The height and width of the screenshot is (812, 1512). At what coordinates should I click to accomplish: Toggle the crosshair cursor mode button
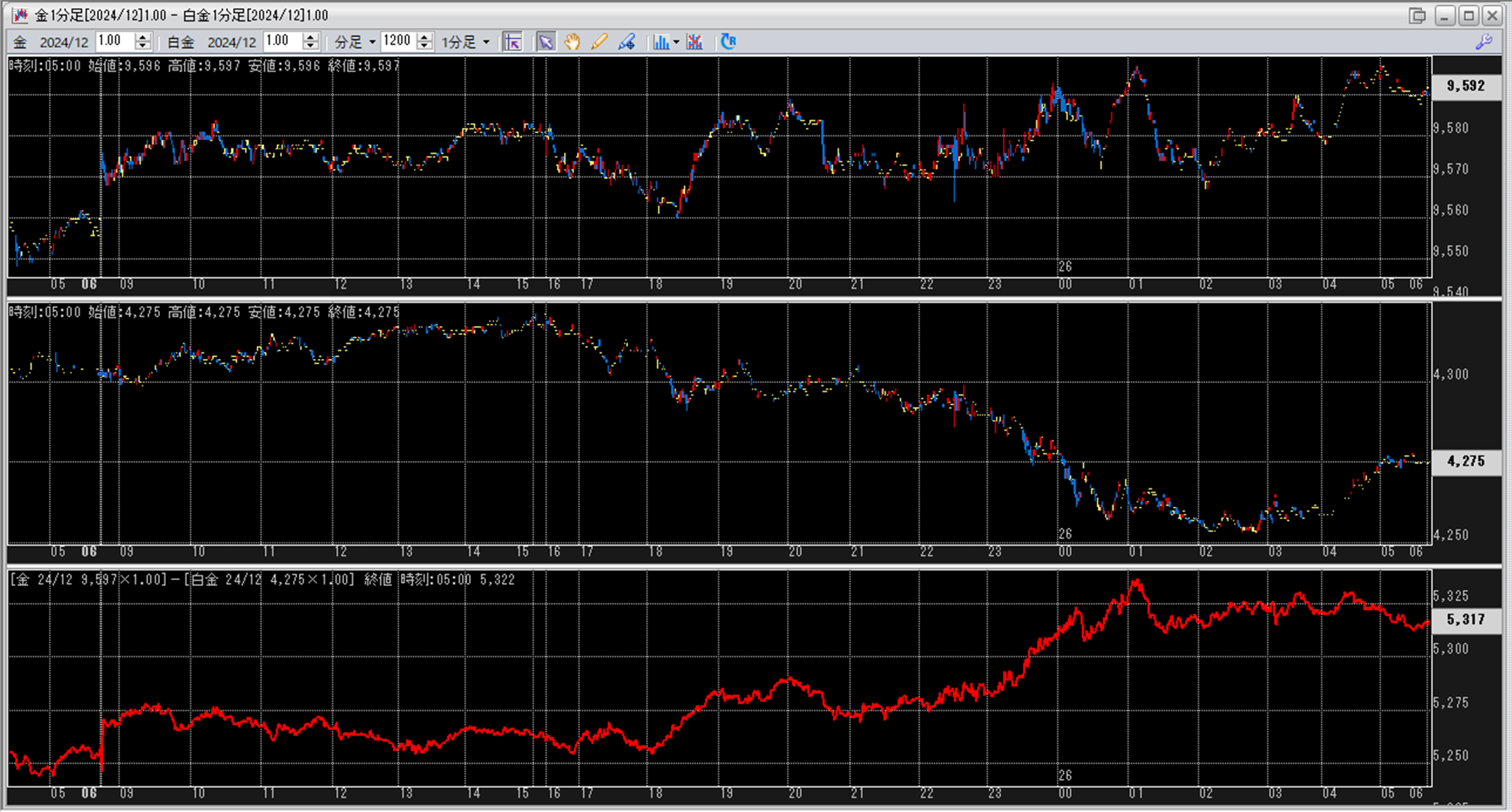tap(513, 42)
